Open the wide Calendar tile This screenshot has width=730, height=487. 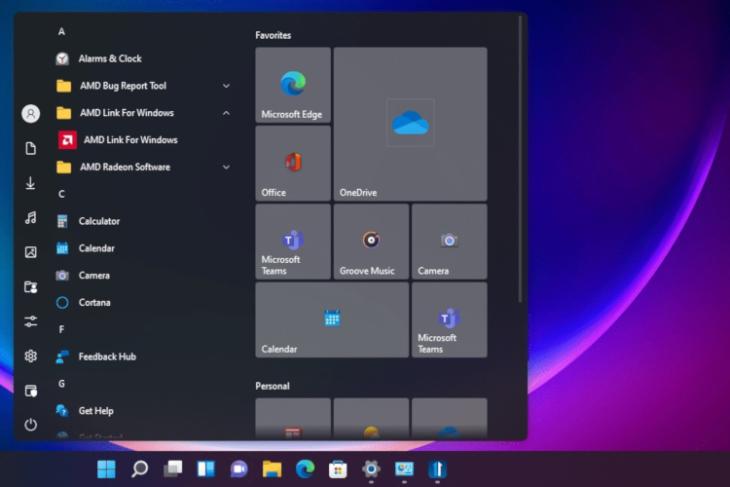pos(332,319)
